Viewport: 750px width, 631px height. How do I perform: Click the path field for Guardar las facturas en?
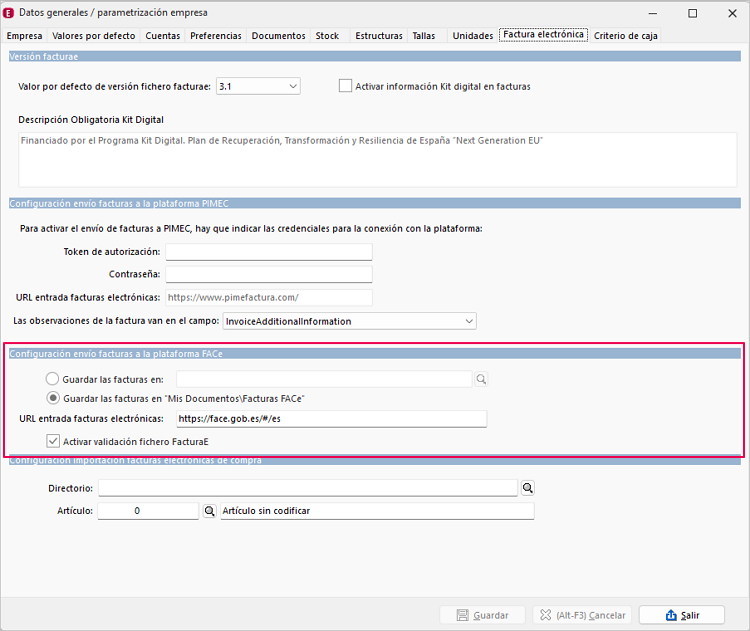pos(324,379)
